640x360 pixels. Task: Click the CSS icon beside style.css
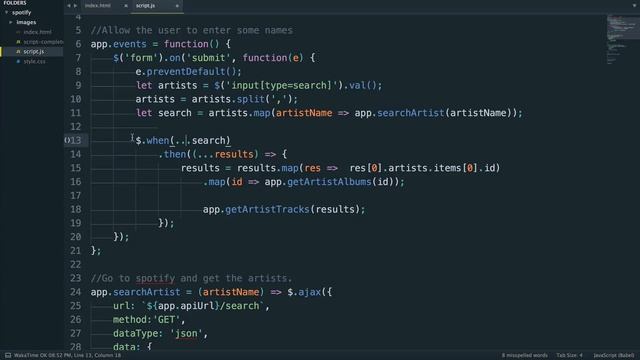[x=18, y=62]
